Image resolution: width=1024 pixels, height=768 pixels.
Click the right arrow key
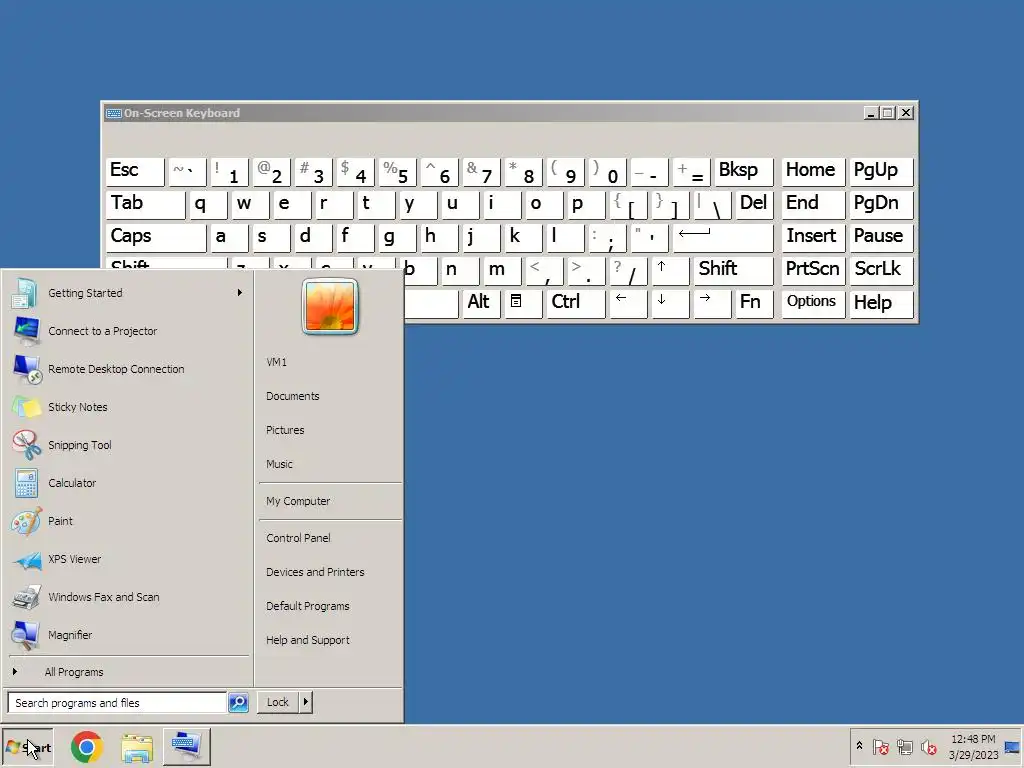coord(712,304)
